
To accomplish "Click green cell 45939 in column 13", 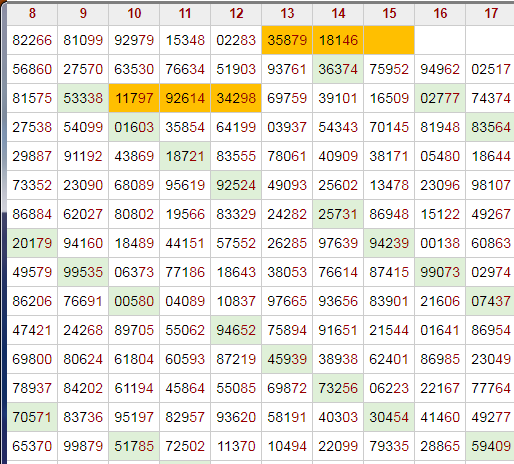I will coord(287,359).
